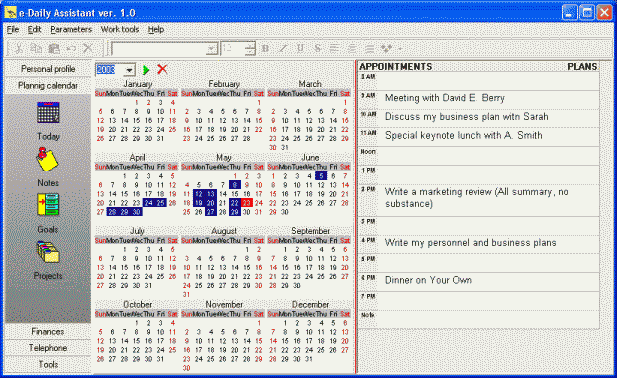Viewport: 617px width, 378px height.
Task: Open the font name combo box
Action: [x=164, y=49]
